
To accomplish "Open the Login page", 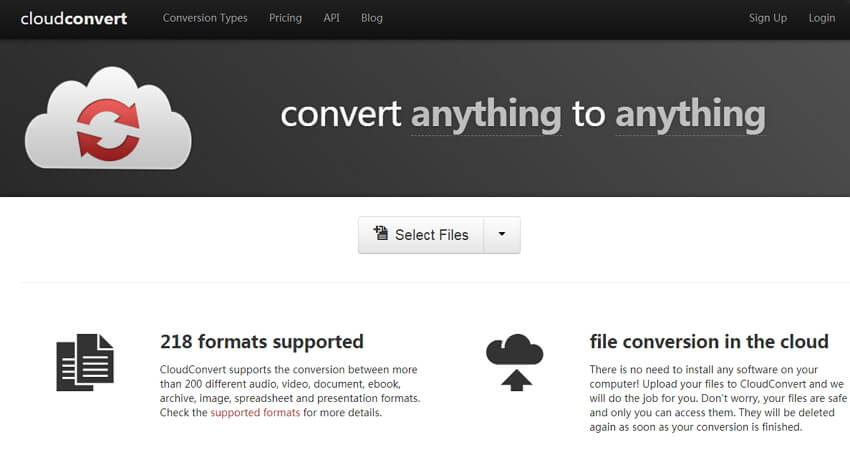I will pos(822,18).
